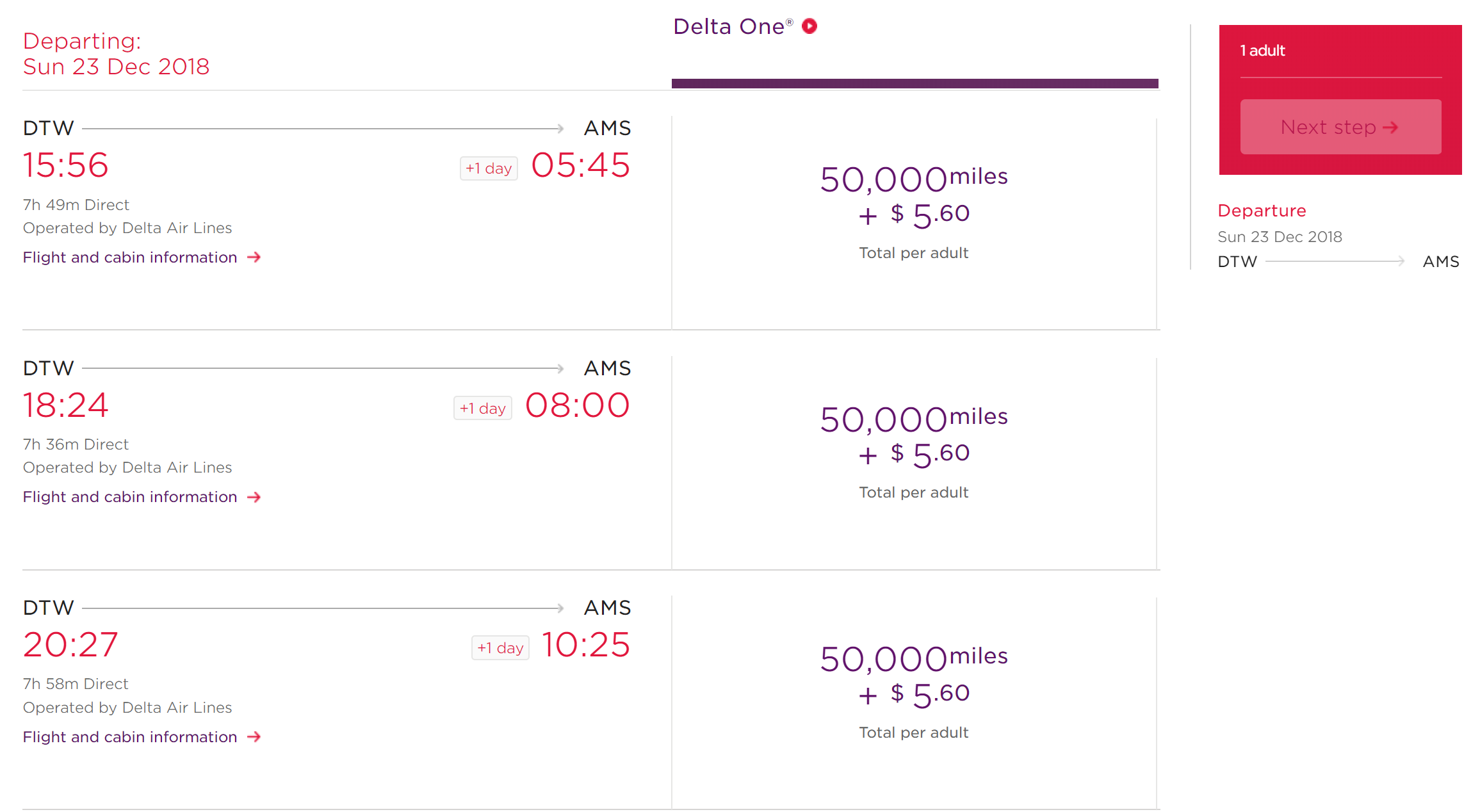Click the 1 adult passenger summary
The width and height of the screenshot is (1480, 812).
point(1262,51)
